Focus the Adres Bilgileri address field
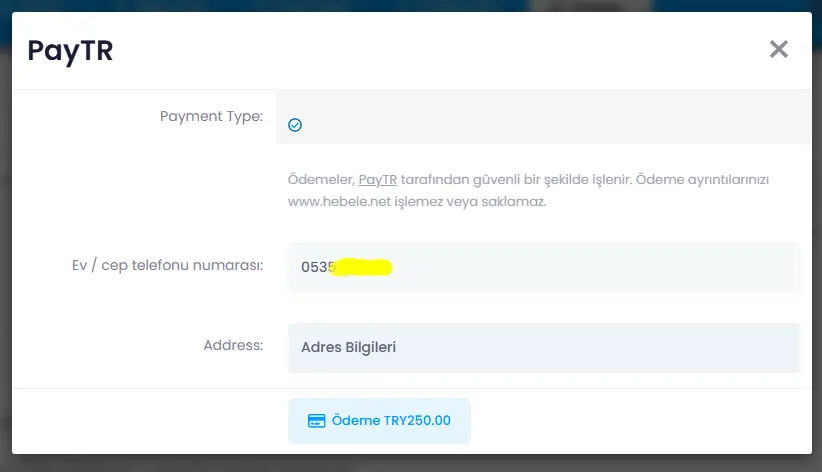 point(544,348)
